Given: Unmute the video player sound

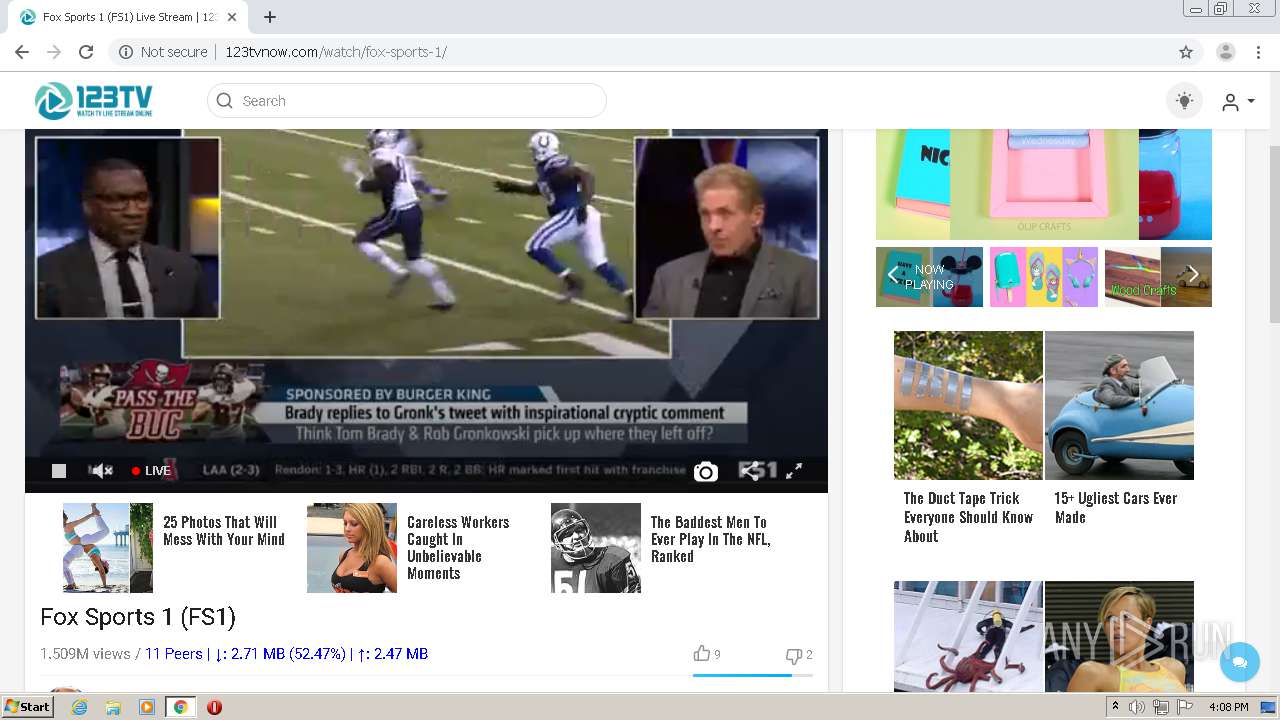Looking at the screenshot, I should coord(102,471).
